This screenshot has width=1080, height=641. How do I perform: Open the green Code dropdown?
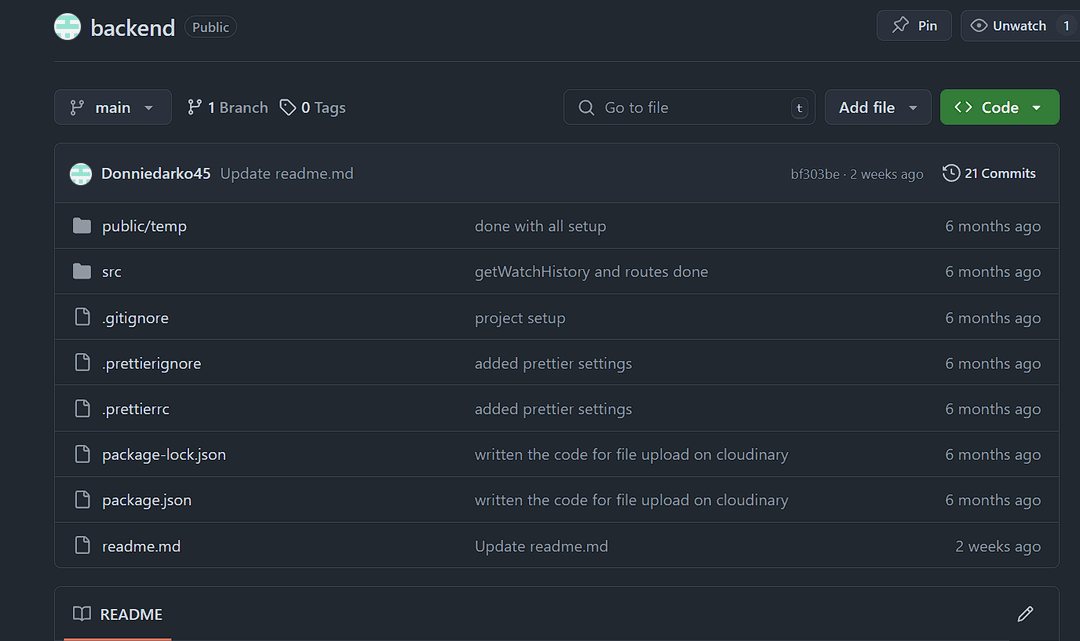(999, 107)
